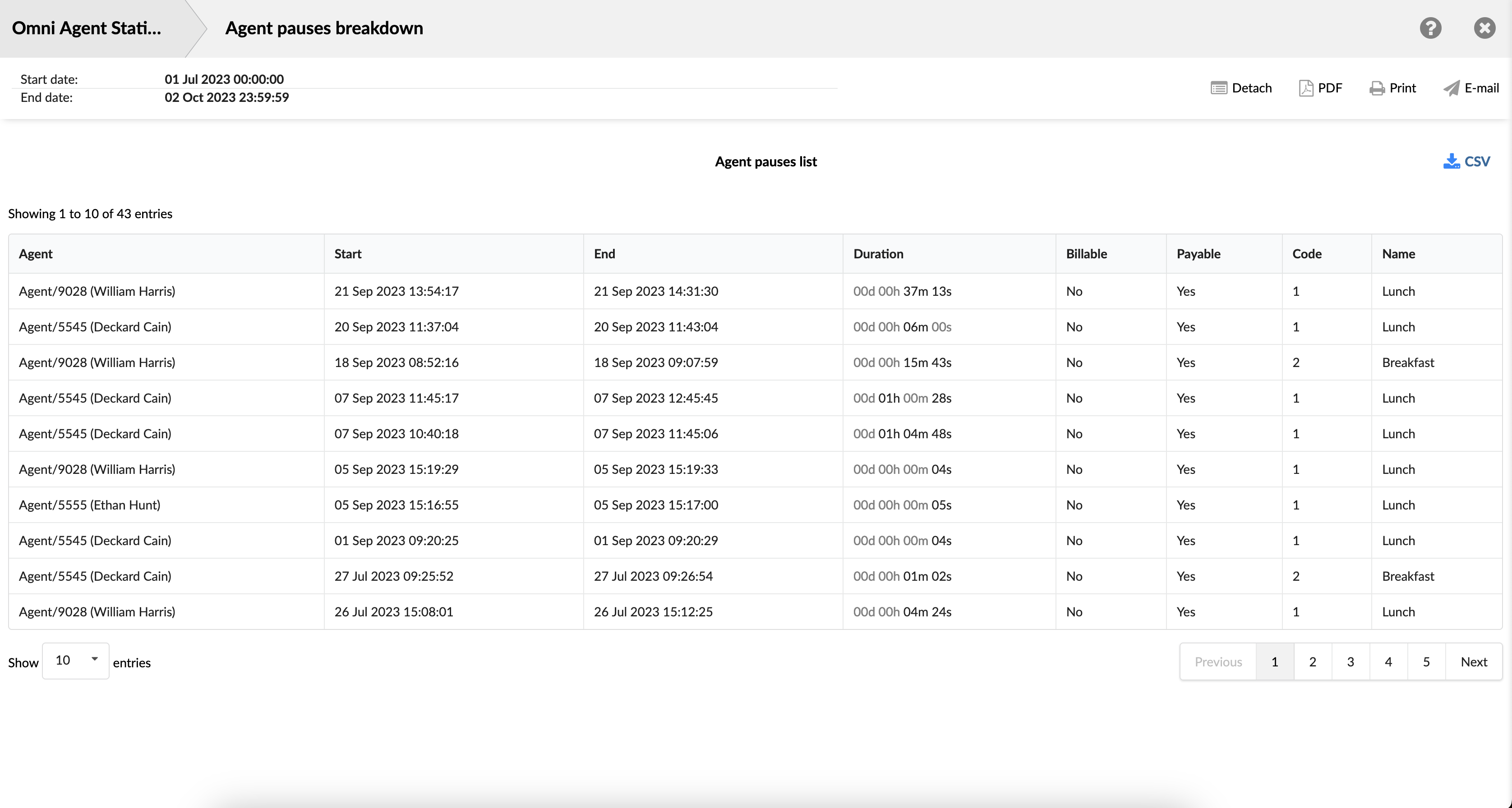Click duration 00d 00h 01m 02s
The image size is (1512, 808).
coord(902,576)
